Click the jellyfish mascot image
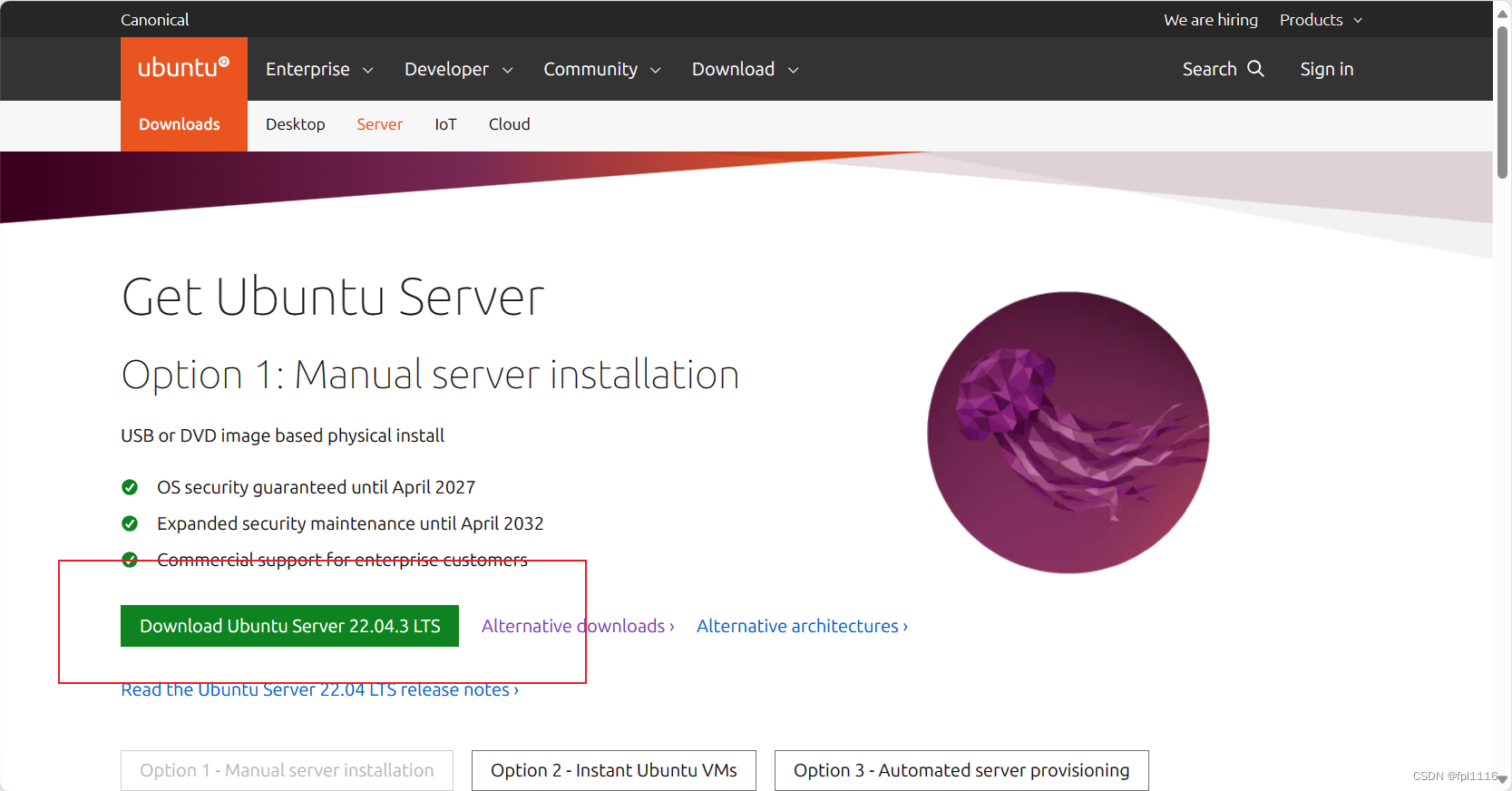Viewport: 1512px width, 791px height. [1068, 433]
